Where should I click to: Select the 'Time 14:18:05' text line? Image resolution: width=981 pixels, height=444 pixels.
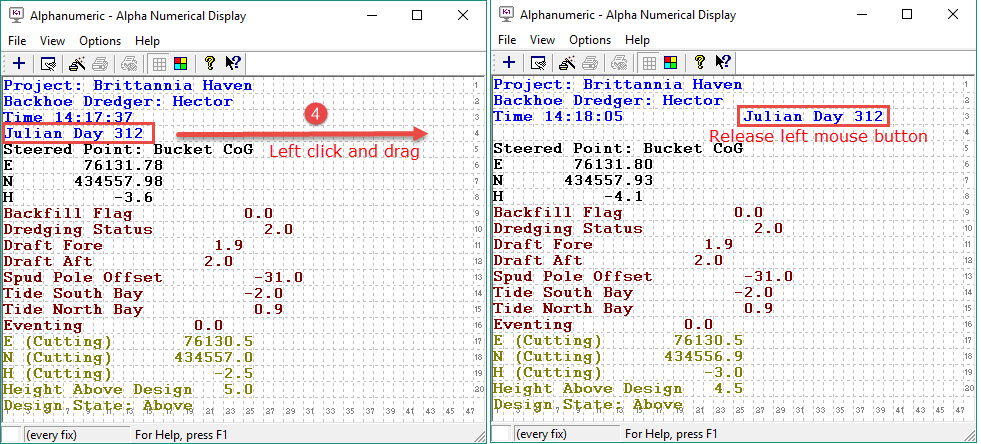point(558,116)
